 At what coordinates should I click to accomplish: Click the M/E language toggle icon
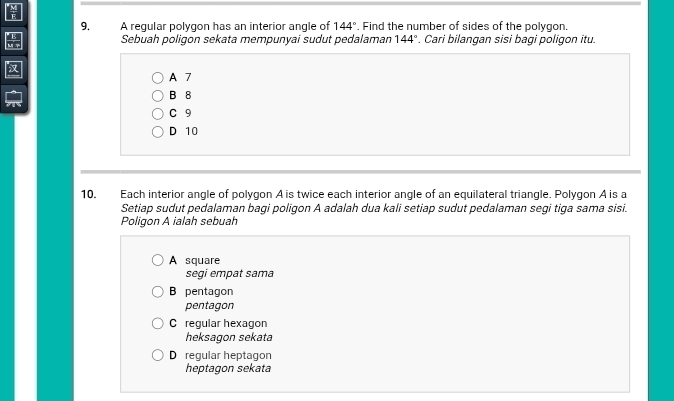[x=13, y=13]
